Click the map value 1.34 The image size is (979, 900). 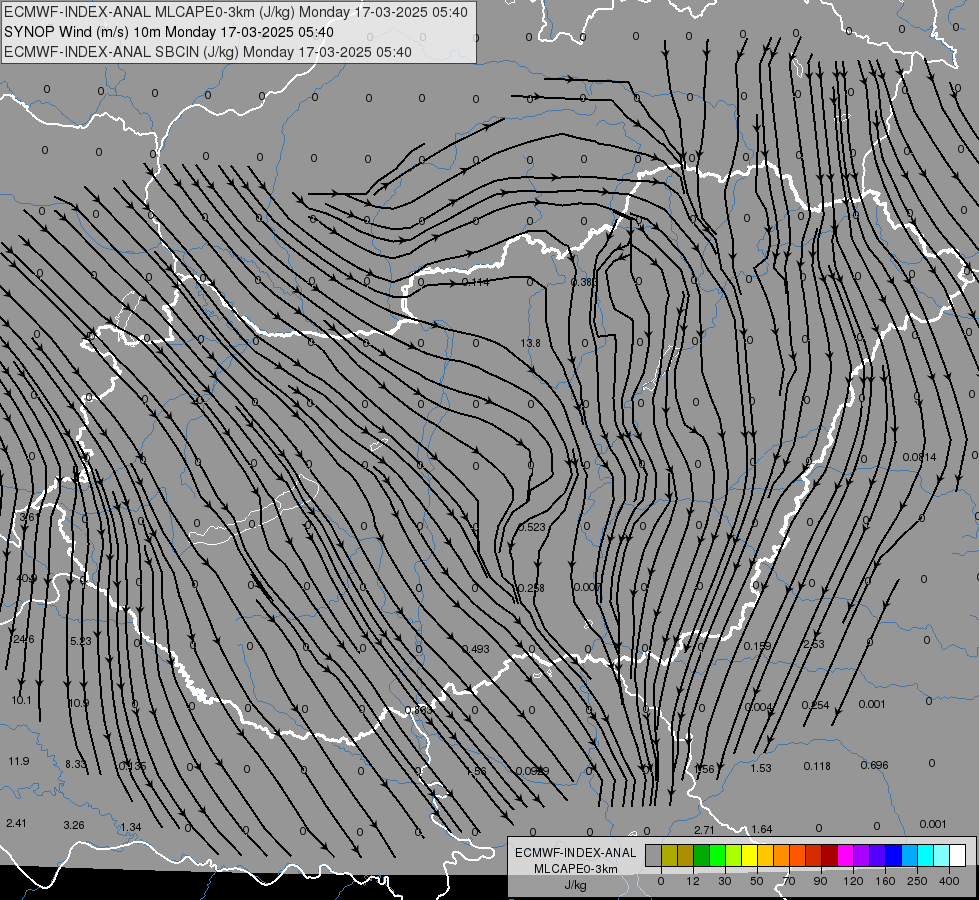[130, 827]
